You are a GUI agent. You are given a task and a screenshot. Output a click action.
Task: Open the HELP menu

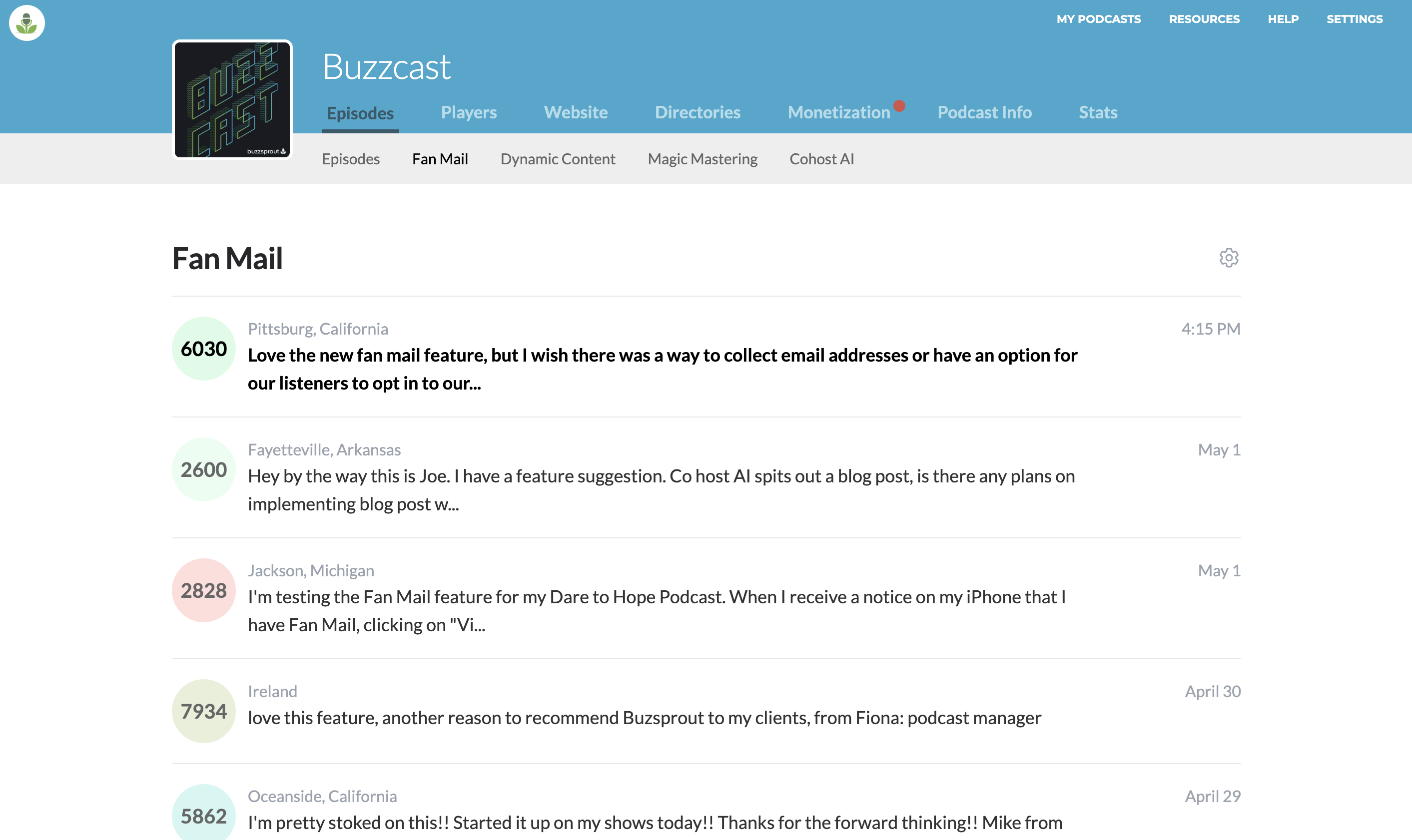(x=1284, y=18)
